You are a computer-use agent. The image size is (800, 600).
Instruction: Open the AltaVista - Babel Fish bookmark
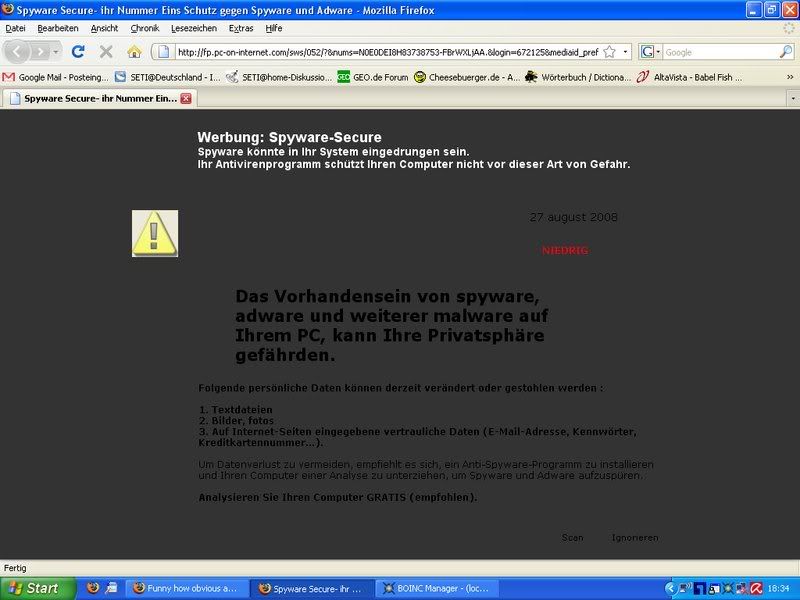click(x=689, y=77)
